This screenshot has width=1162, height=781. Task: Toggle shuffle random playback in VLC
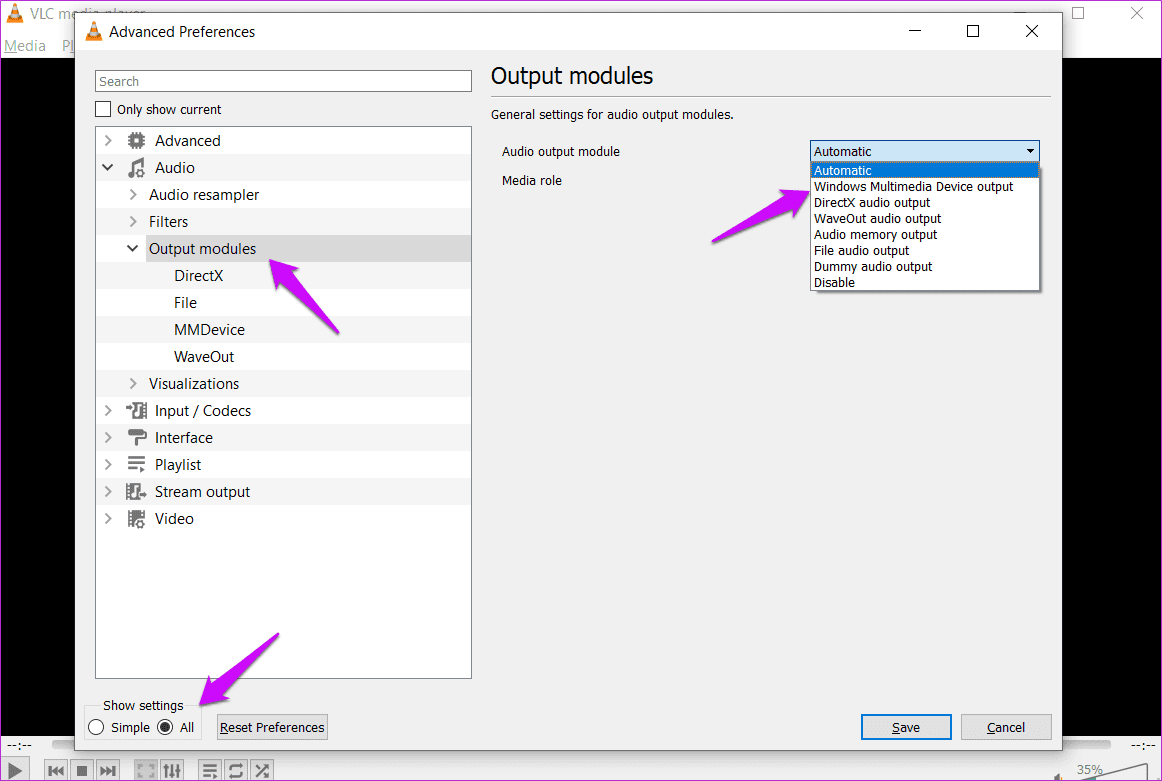tap(262, 771)
